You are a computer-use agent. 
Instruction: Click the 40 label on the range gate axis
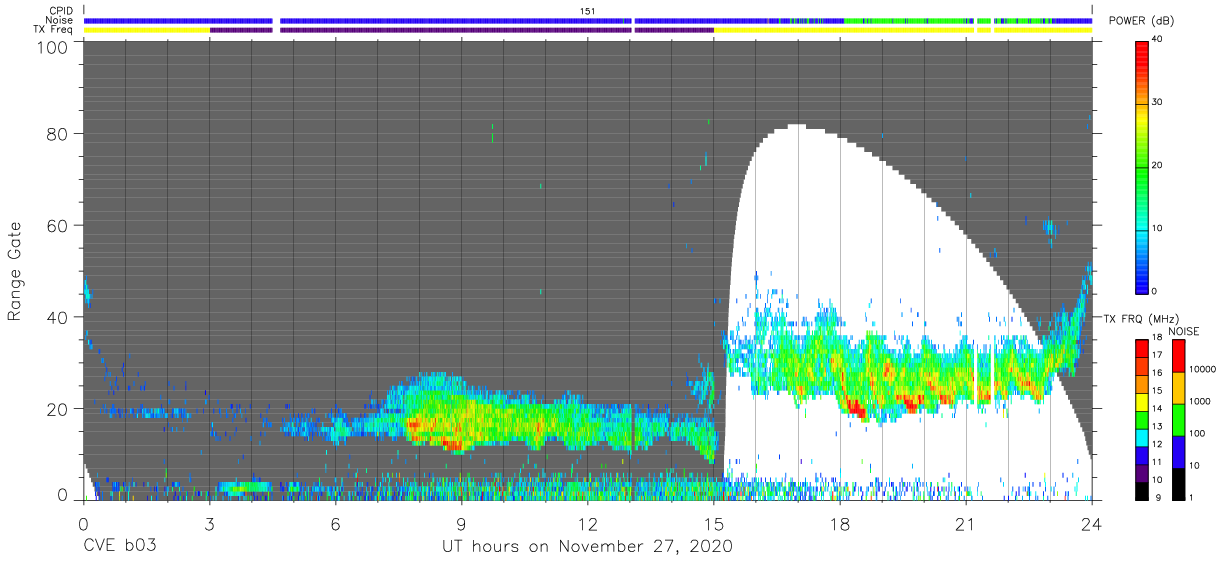(x=57, y=317)
